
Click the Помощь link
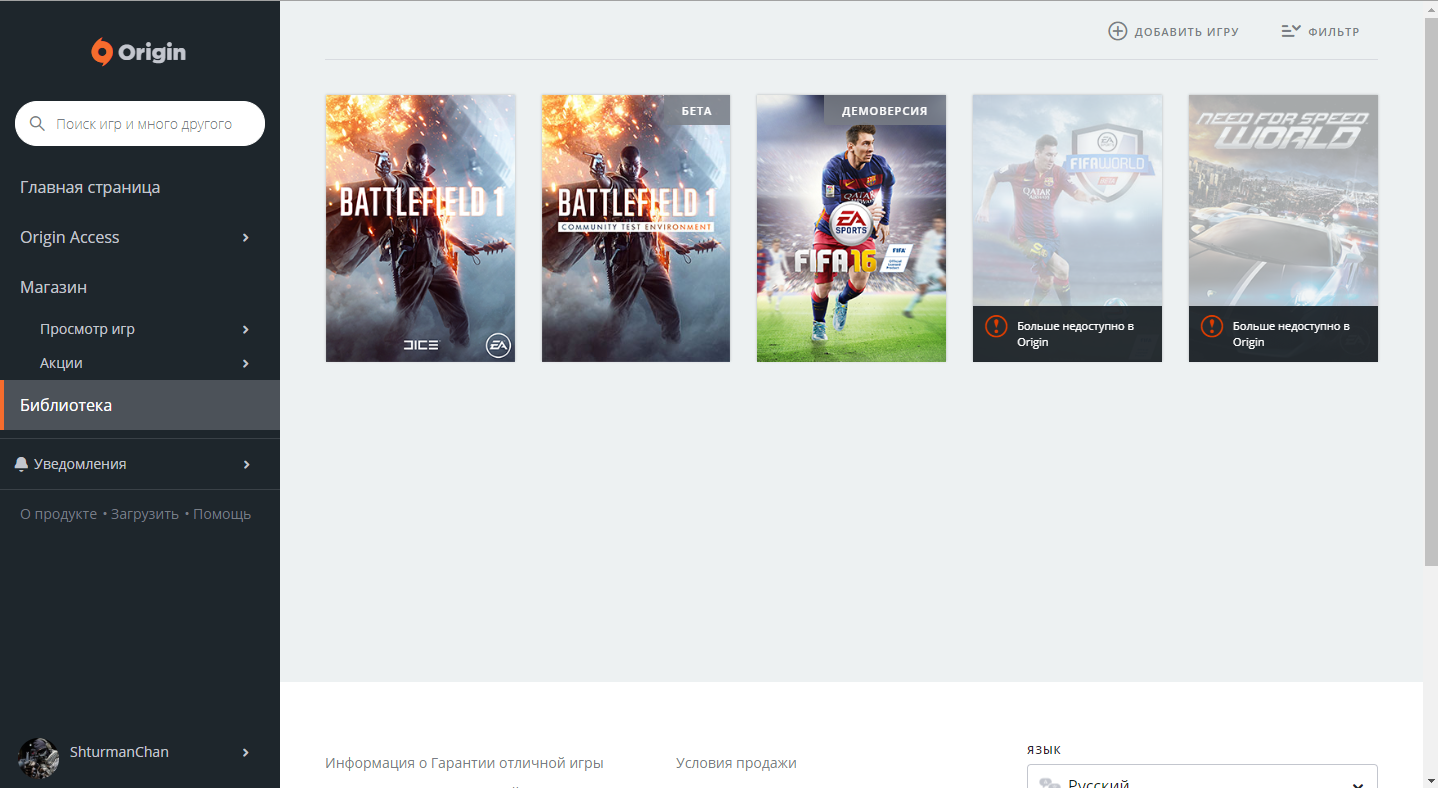pyautogui.click(x=222, y=514)
